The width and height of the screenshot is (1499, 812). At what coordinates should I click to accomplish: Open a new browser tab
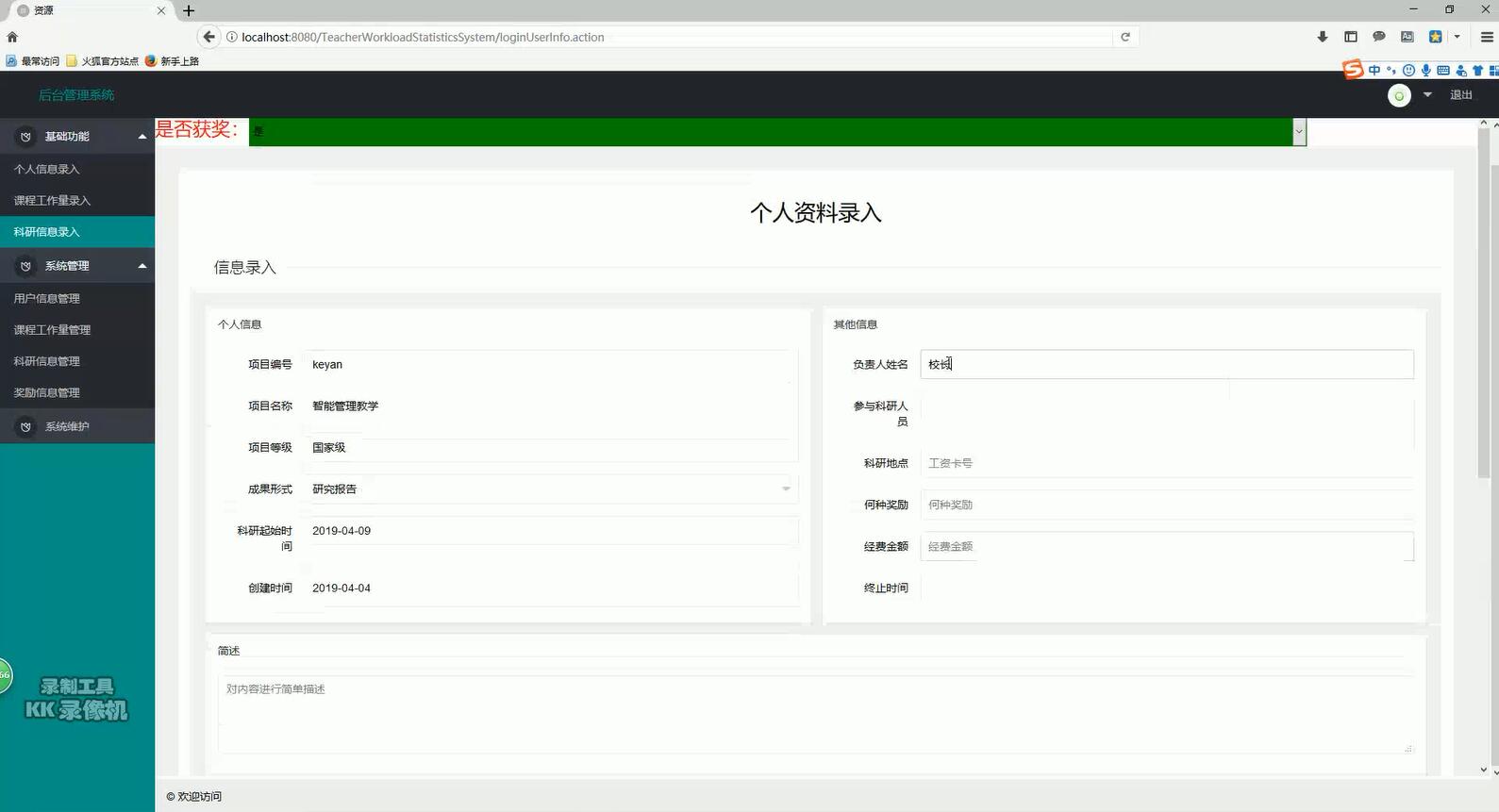pyautogui.click(x=189, y=10)
